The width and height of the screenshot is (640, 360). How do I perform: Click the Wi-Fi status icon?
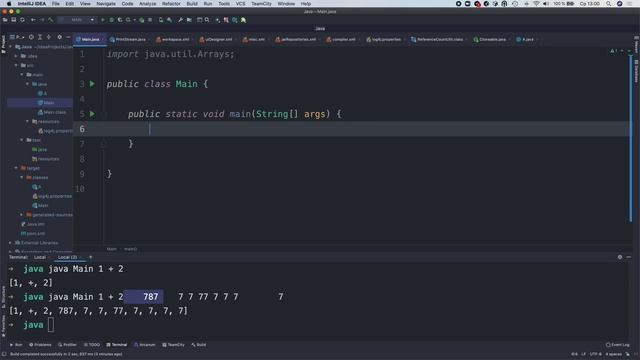[536, 4]
